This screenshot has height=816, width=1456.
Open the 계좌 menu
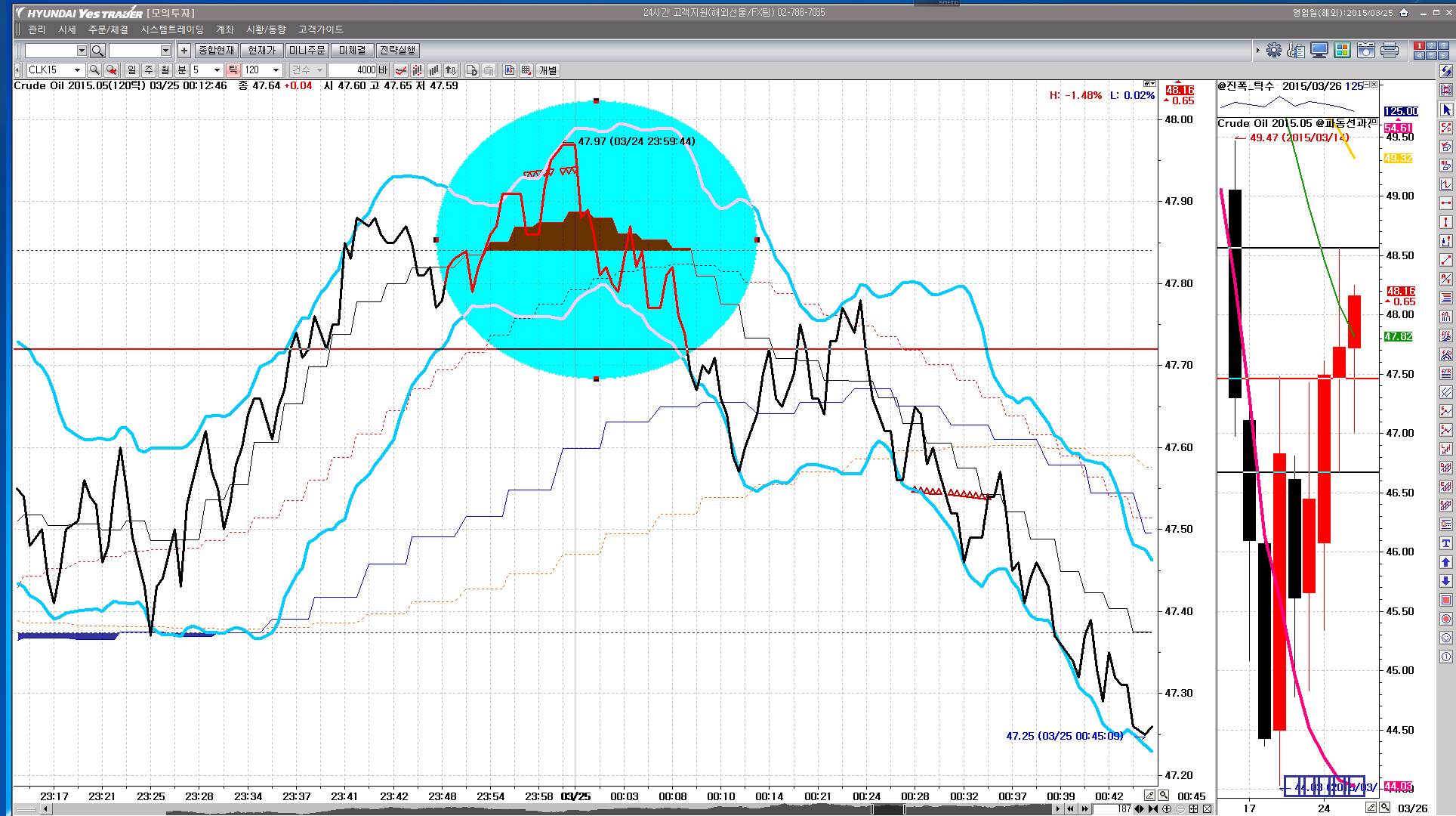click(225, 29)
